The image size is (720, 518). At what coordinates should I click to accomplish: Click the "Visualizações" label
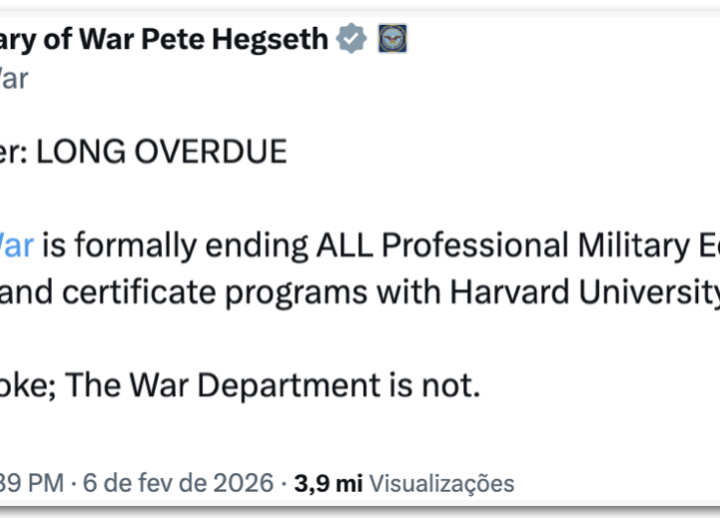point(442,484)
